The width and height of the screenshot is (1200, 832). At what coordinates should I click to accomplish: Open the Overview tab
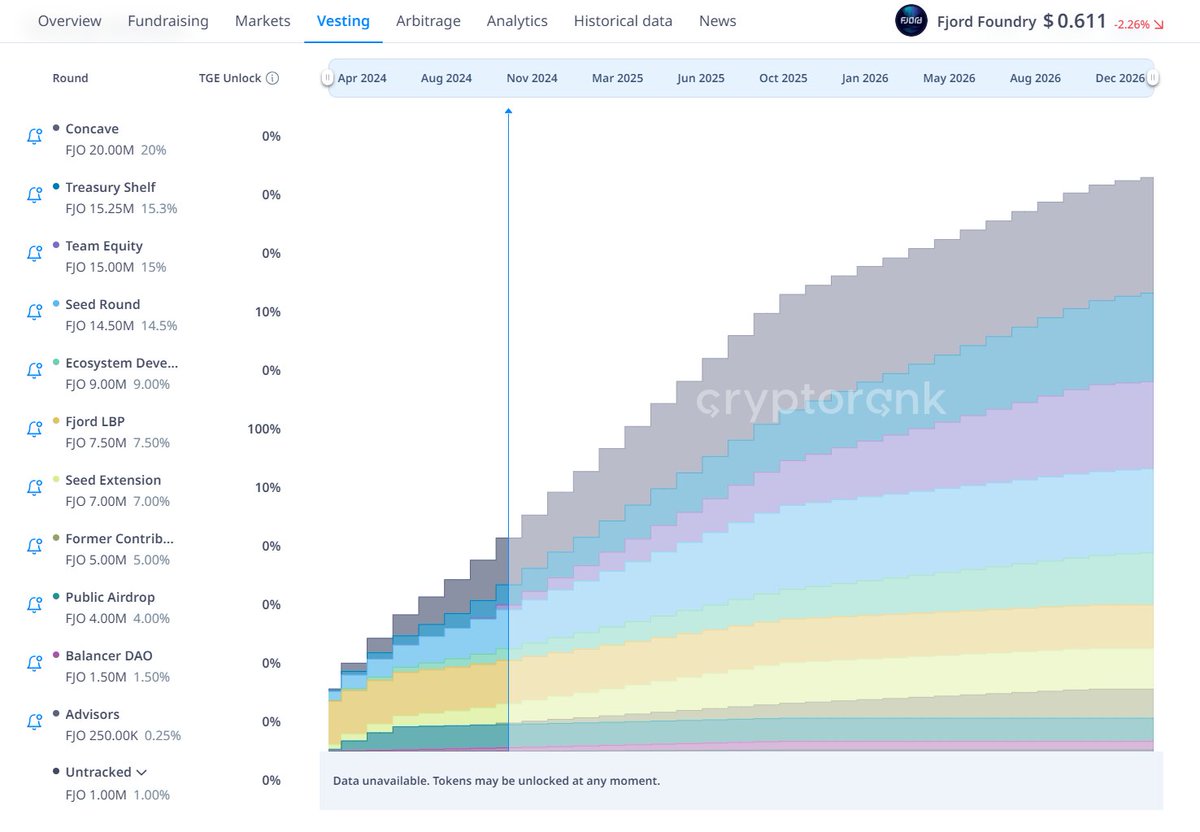click(69, 21)
